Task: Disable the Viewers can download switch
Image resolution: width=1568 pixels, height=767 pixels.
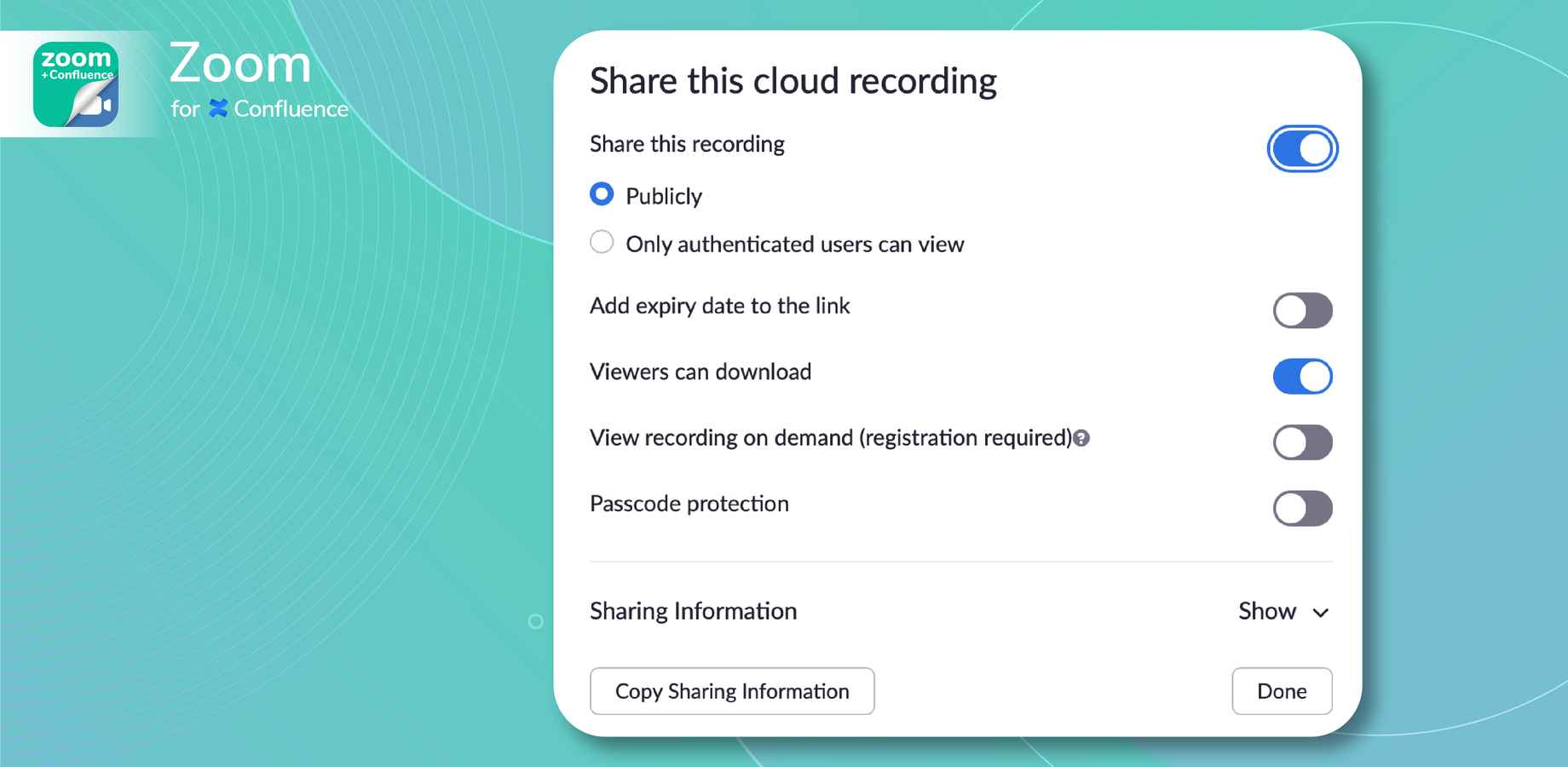Action: (1302, 376)
